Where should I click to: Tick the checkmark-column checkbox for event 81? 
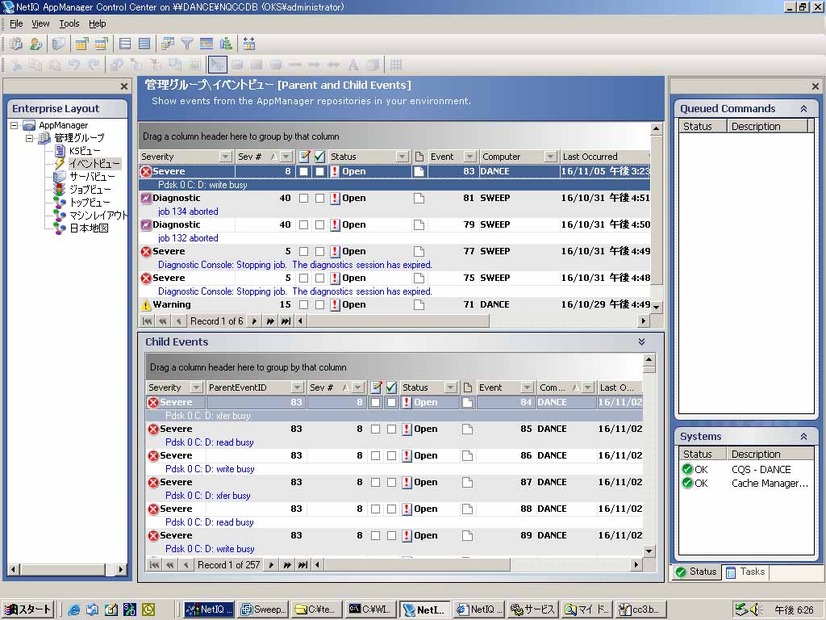(x=320, y=198)
